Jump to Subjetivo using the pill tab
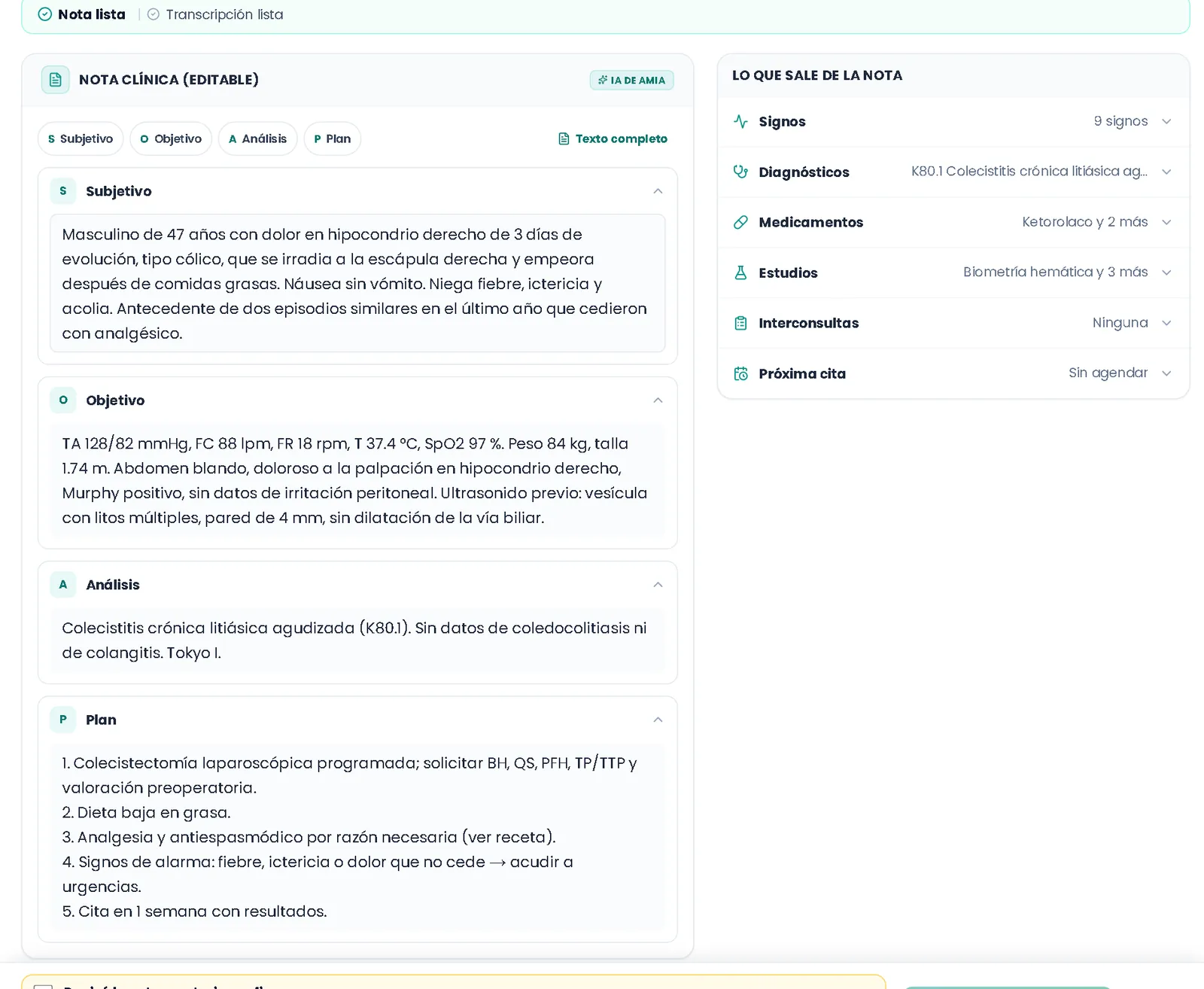1204x989 pixels. (x=81, y=138)
